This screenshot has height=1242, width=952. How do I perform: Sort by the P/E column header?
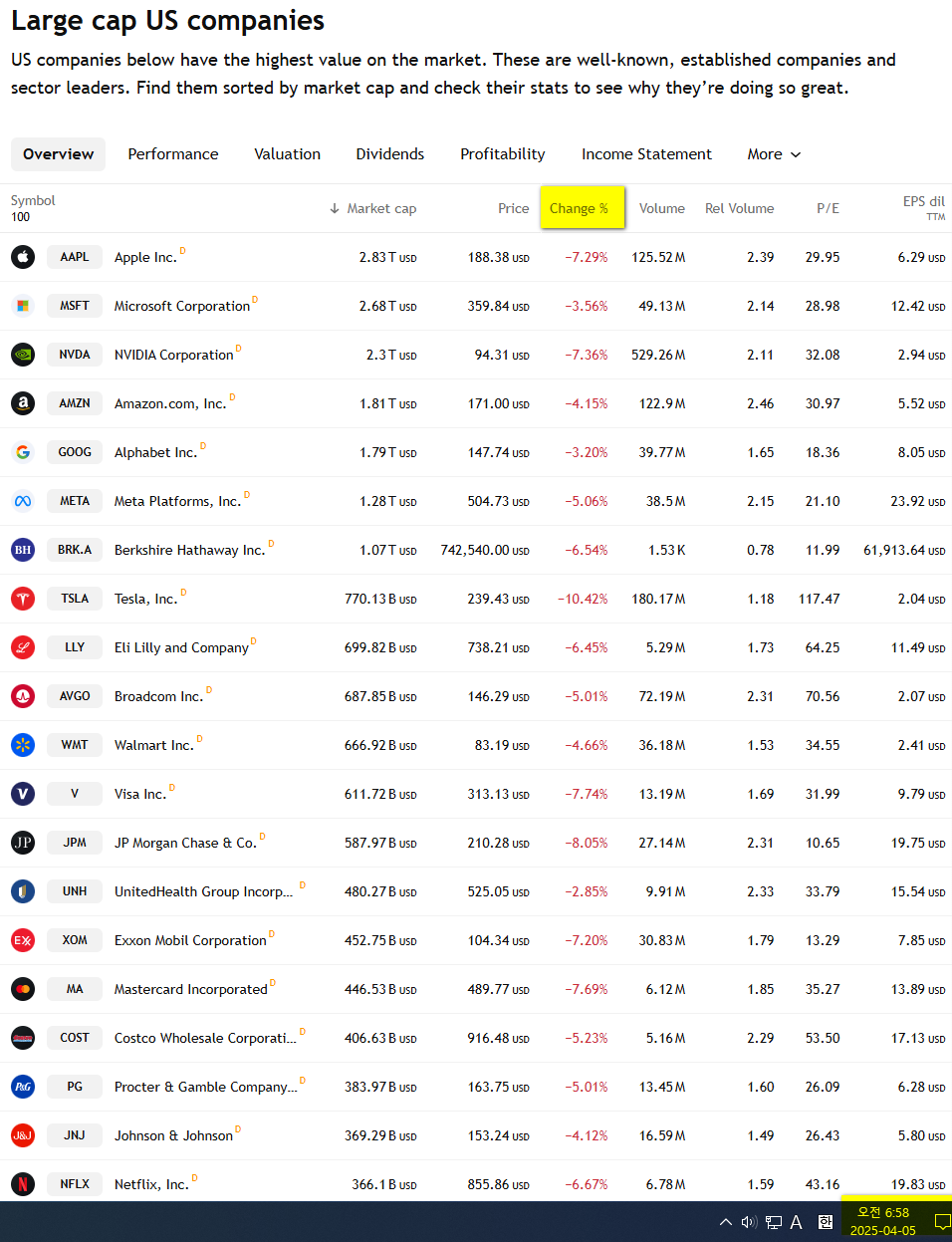coord(828,208)
